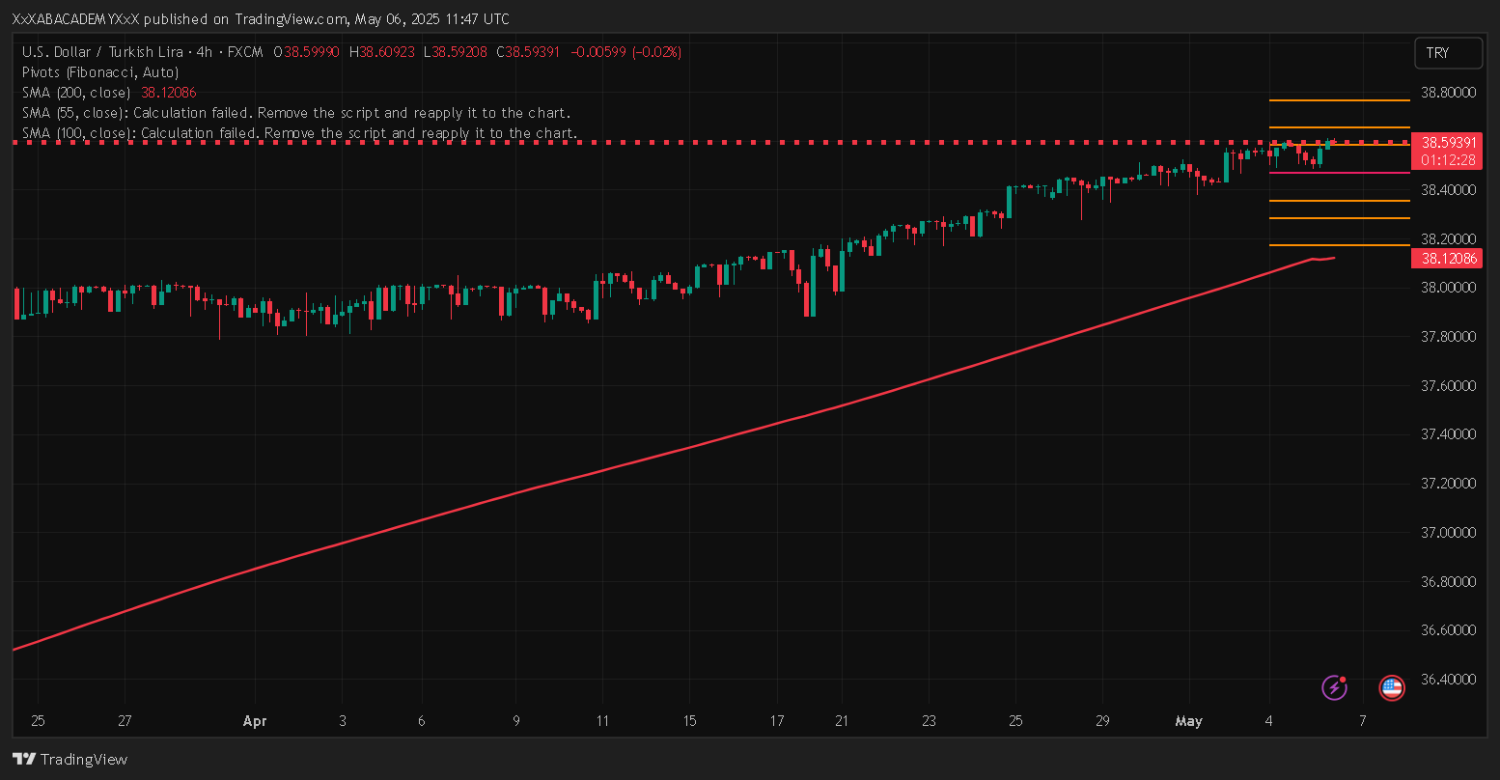Click the SMA (55, close) calculation failed message
Viewport: 1500px width, 780px height.
point(296,112)
